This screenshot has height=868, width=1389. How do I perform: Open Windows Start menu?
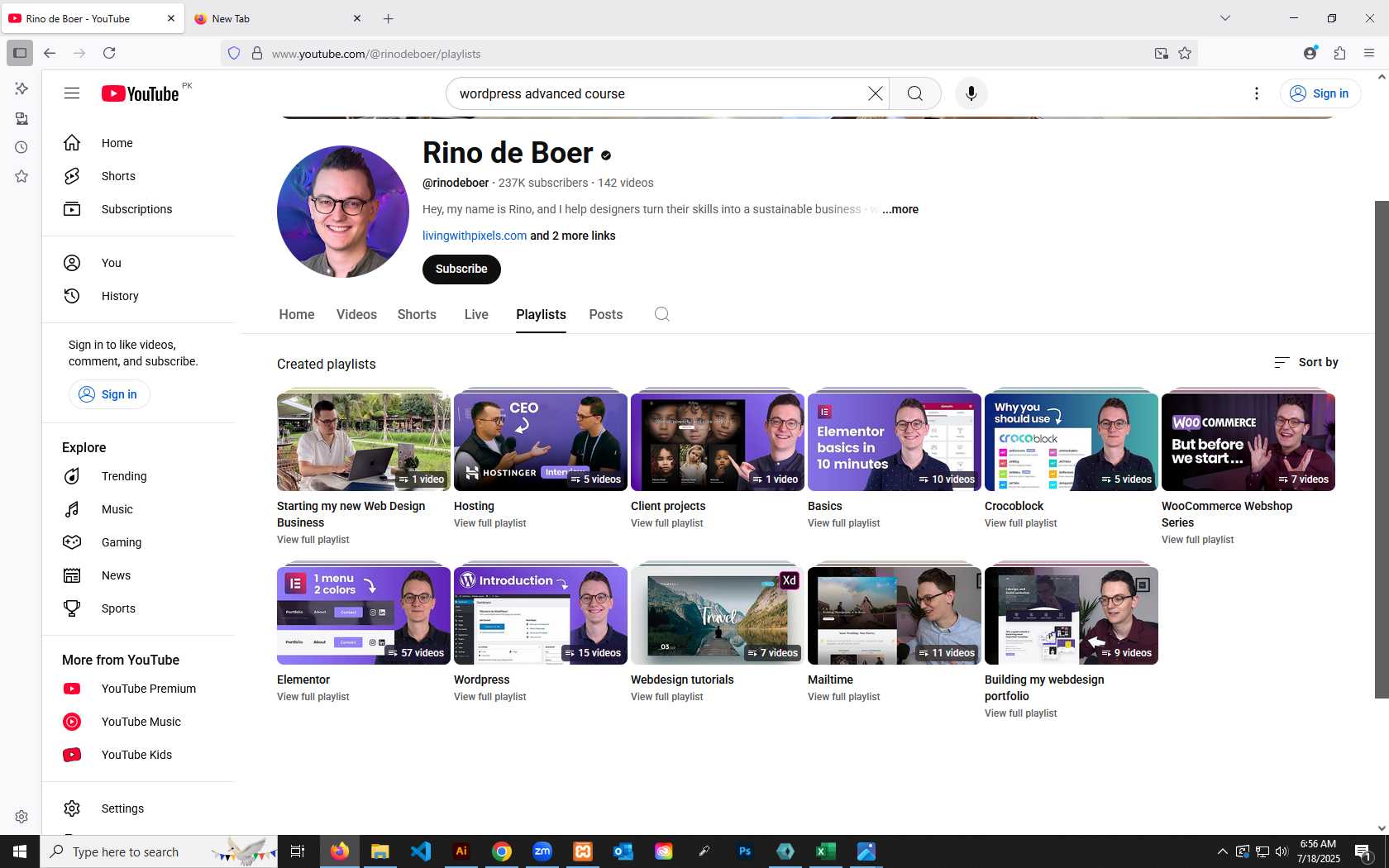tap(20, 851)
